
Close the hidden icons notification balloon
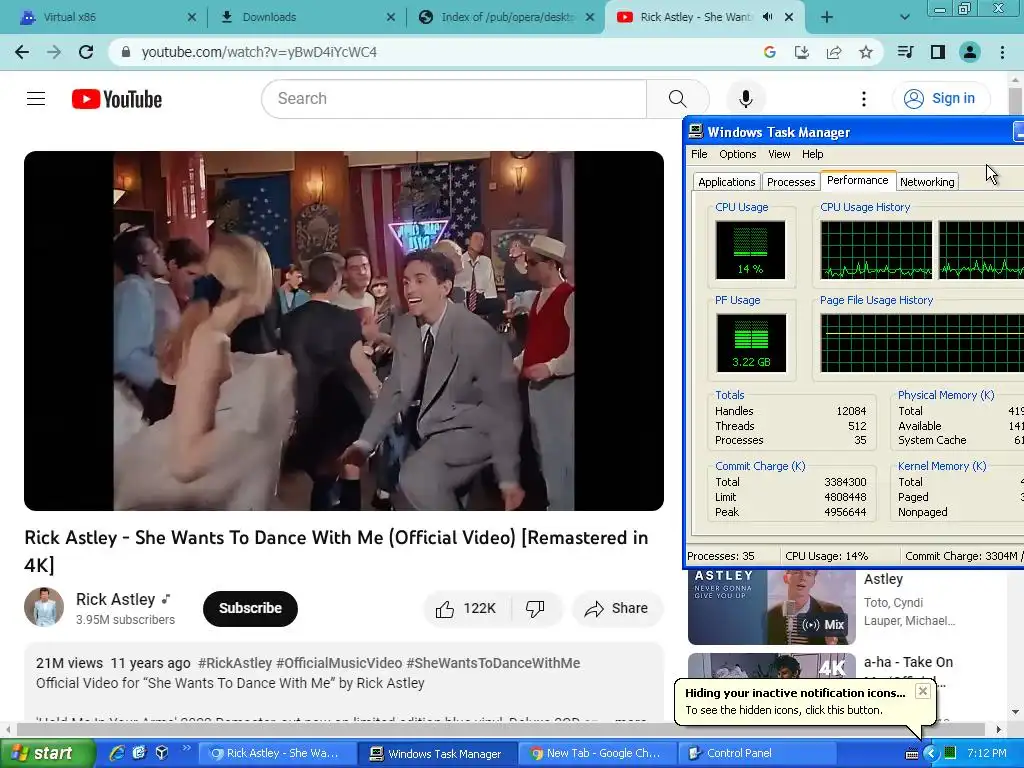pyautogui.click(x=922, y=691)
